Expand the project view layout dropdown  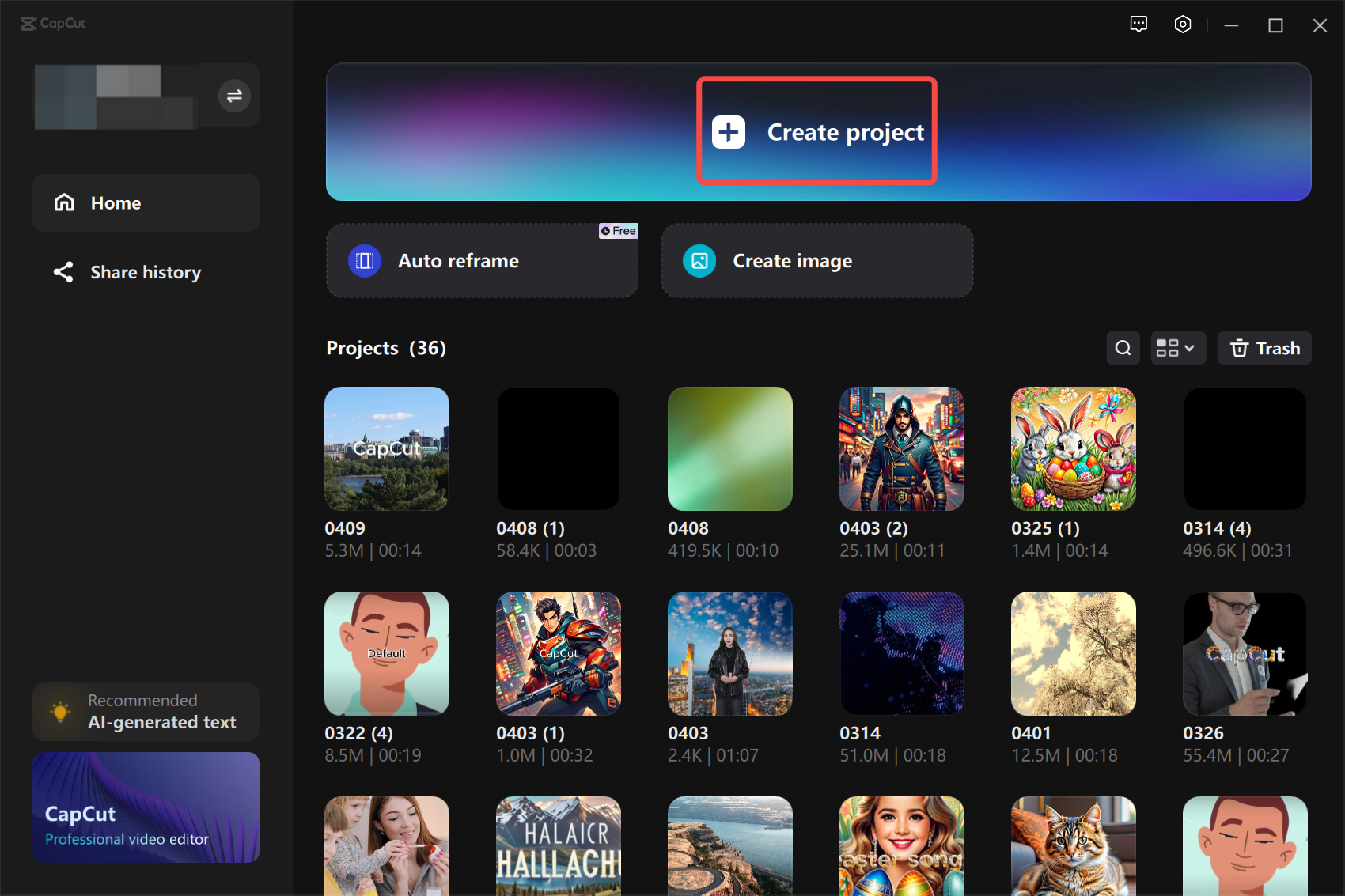pyautogui.click(x=1178, y=348)
